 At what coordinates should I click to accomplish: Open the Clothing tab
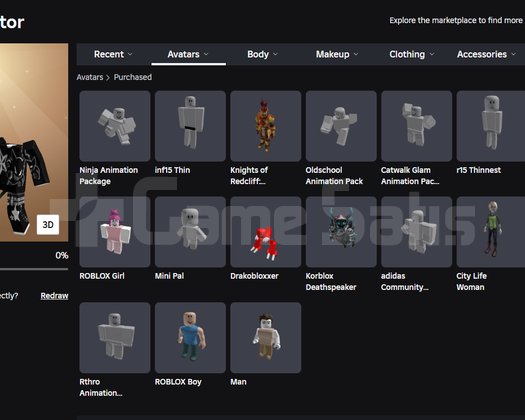[412, 54]
